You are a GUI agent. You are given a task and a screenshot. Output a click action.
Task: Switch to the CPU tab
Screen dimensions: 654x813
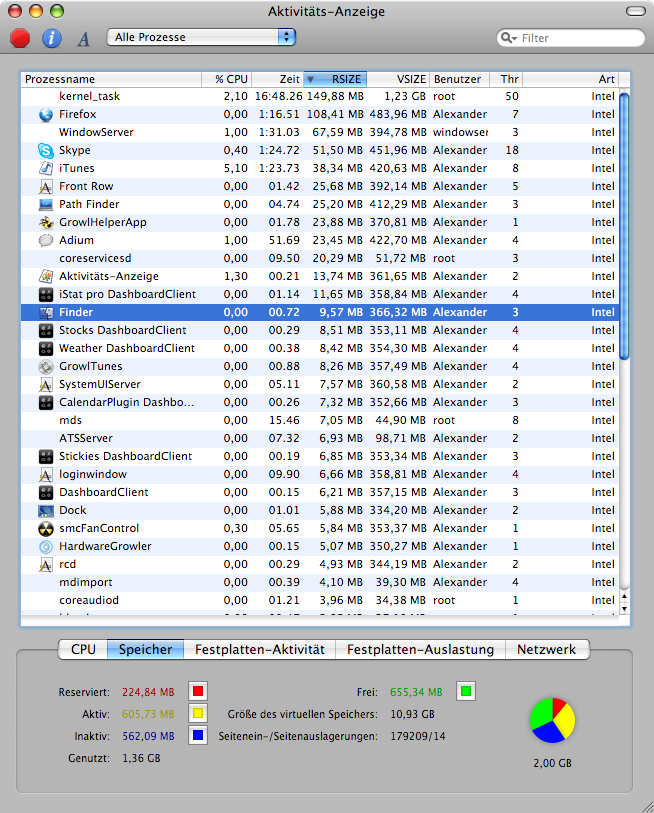click(83, 650)
